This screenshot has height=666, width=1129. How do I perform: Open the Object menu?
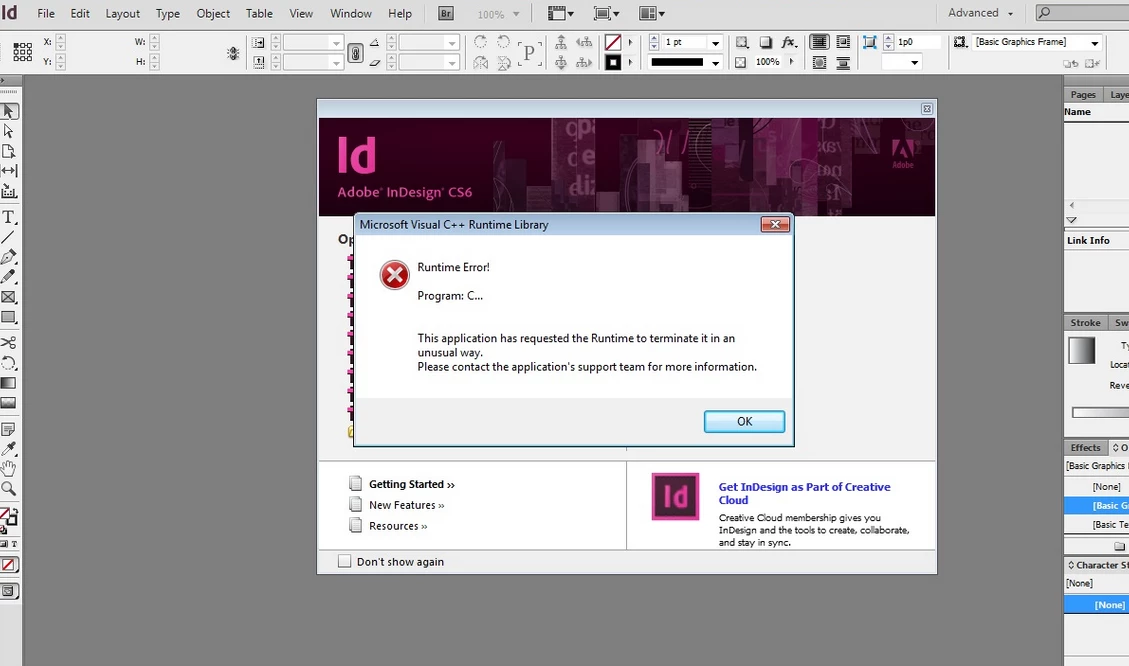(x=213, y=14)
